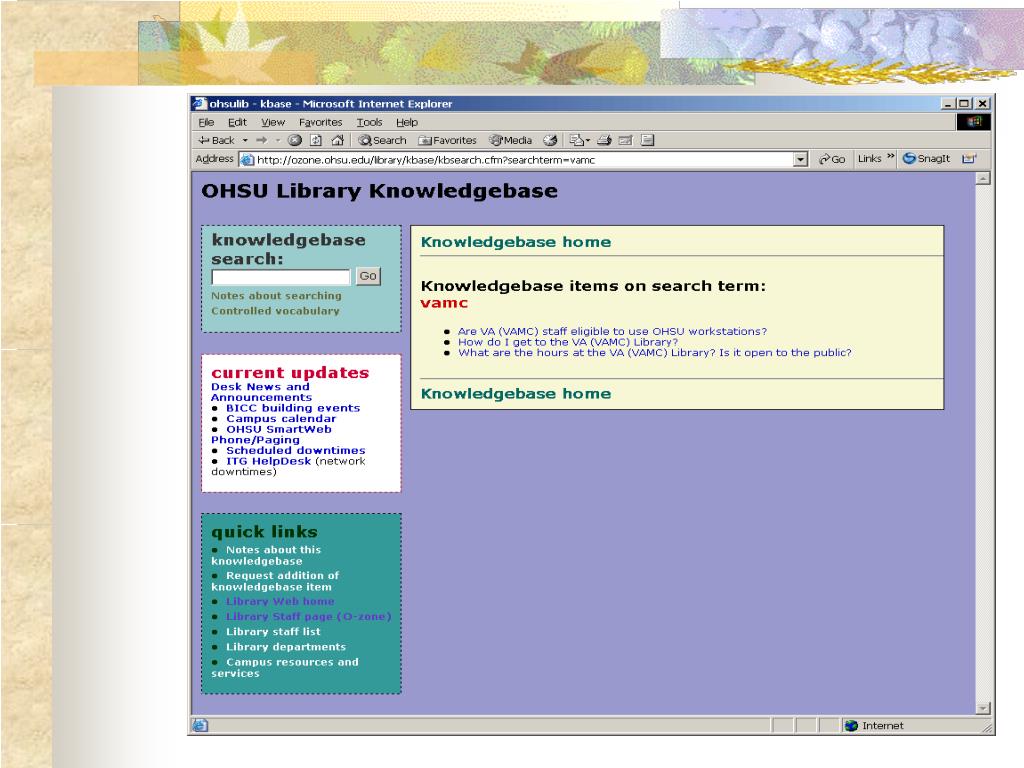1024x768 pixels.
Task: Open bottom Knowledgebase home link
Action: tap(516, 394)
